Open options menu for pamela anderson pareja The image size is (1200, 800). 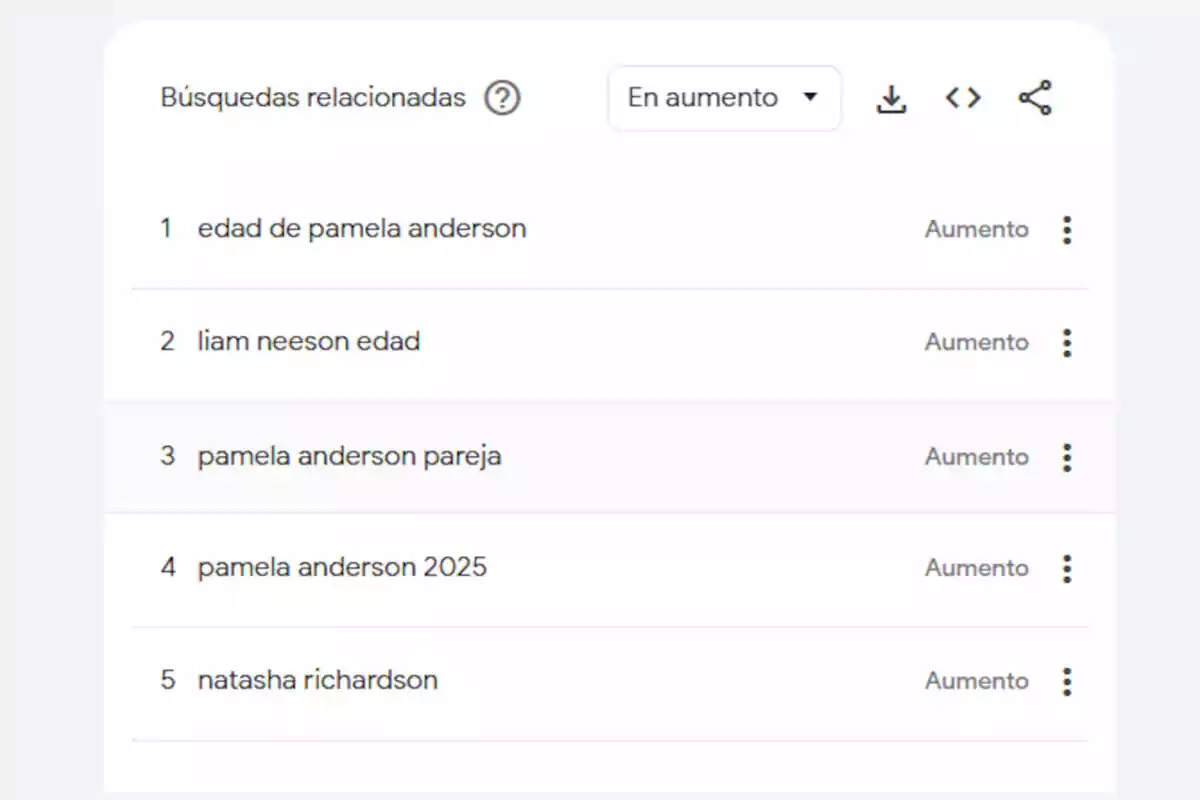(1067, 457)
